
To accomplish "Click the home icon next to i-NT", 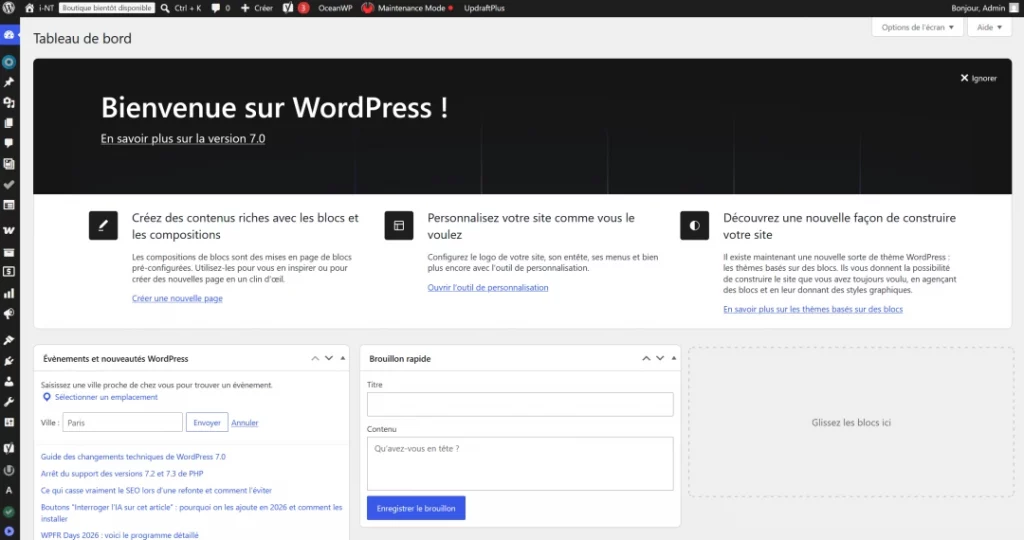I will click(29, 8).
